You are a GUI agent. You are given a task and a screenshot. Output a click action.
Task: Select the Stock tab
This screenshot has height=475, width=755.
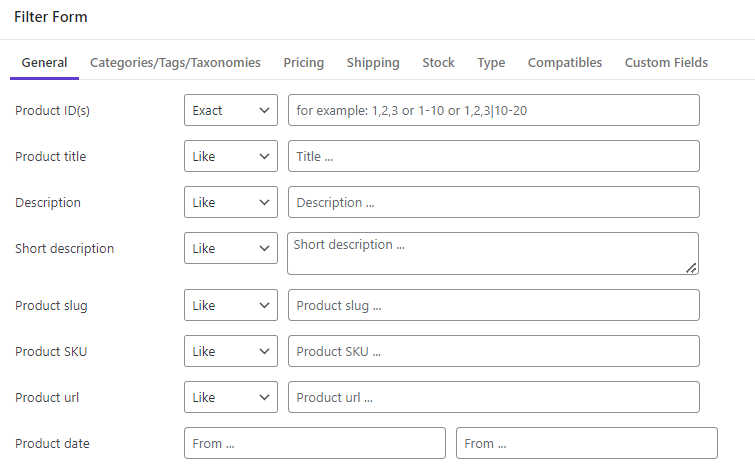click(x=438, y=63)
